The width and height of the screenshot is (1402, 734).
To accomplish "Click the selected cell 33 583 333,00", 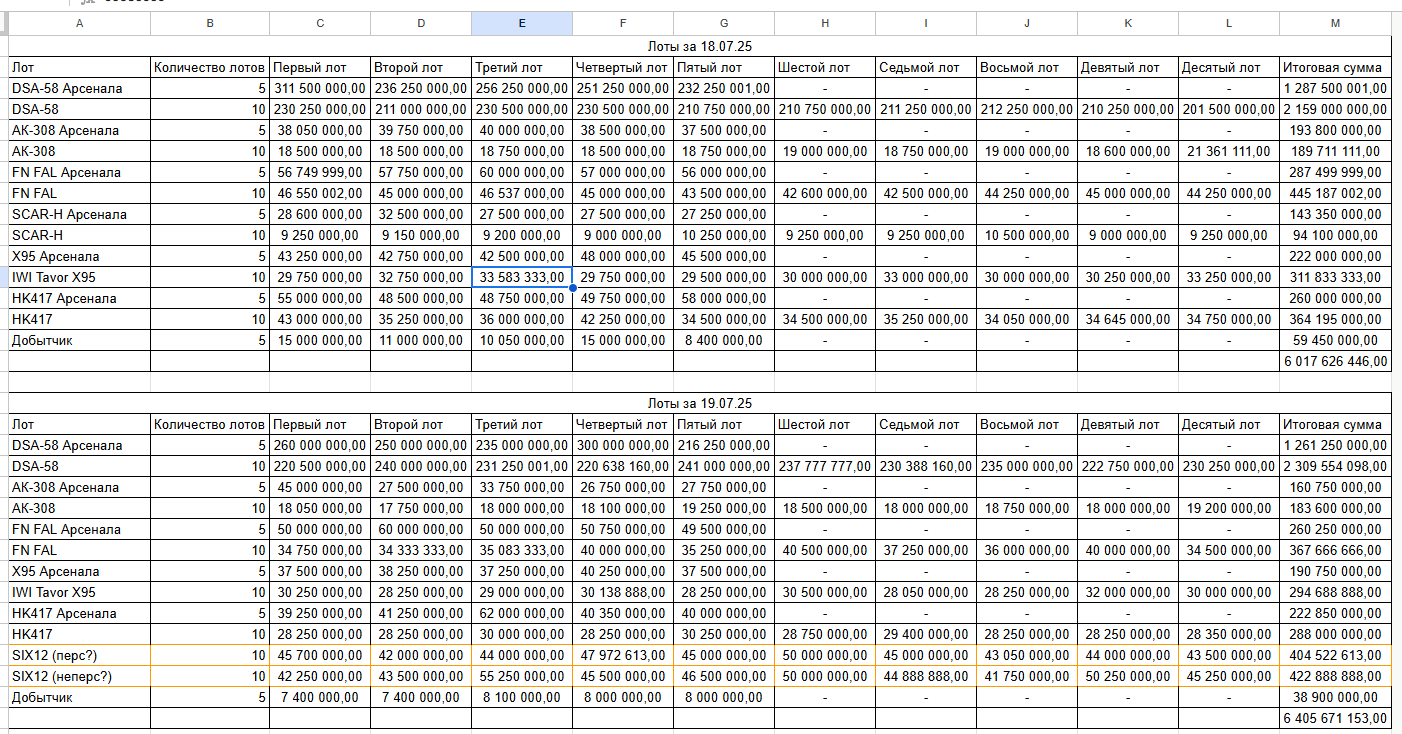I will 522,277.
